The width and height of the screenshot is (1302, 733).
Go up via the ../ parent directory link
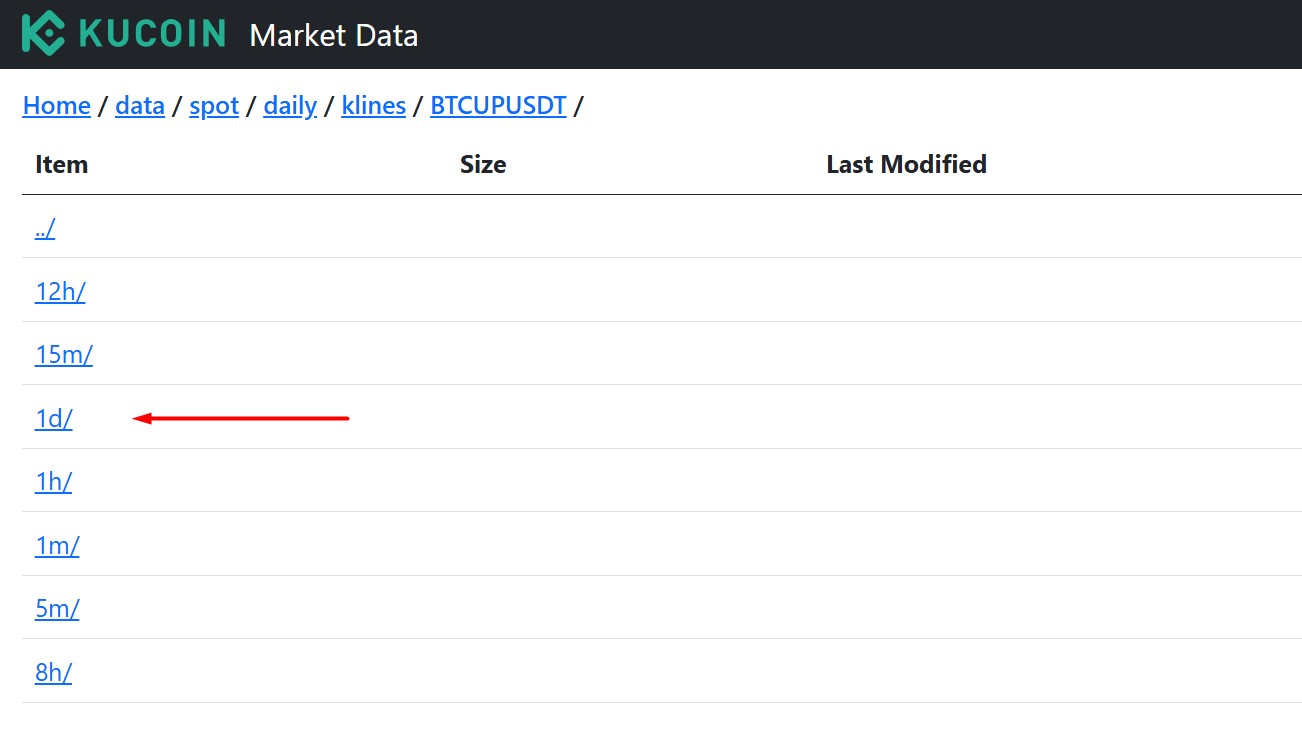click(45, 228)
